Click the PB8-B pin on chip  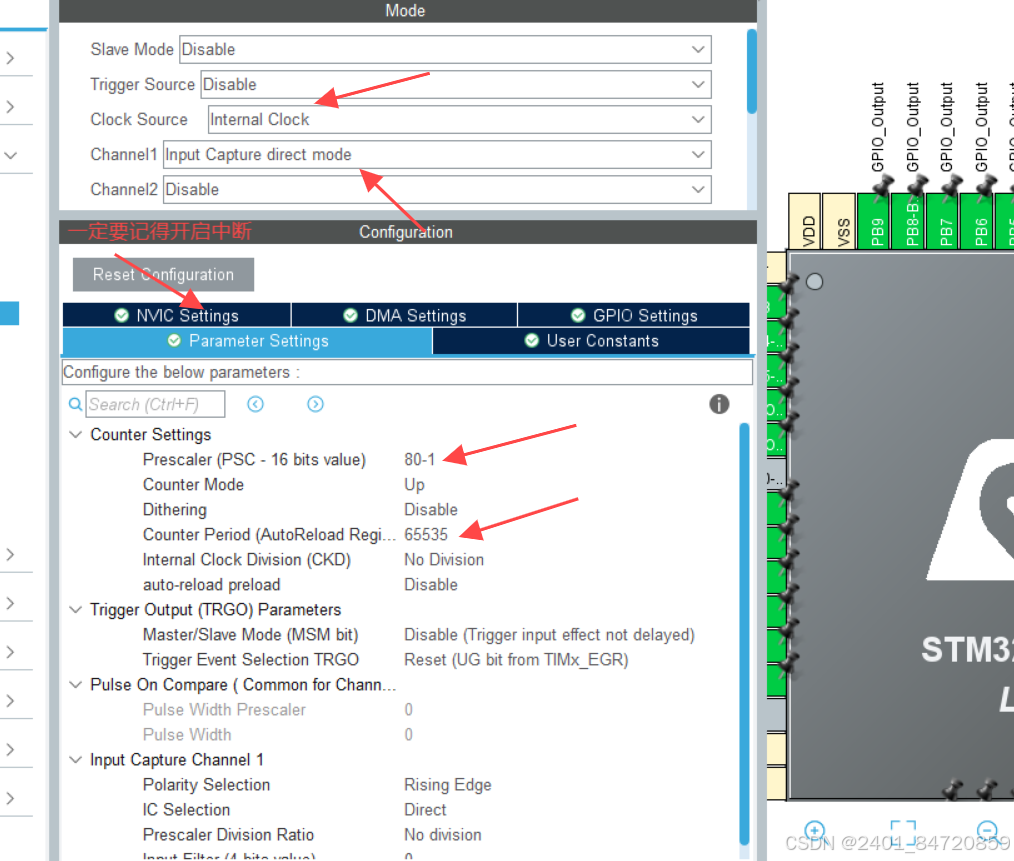tap(909, 222)
